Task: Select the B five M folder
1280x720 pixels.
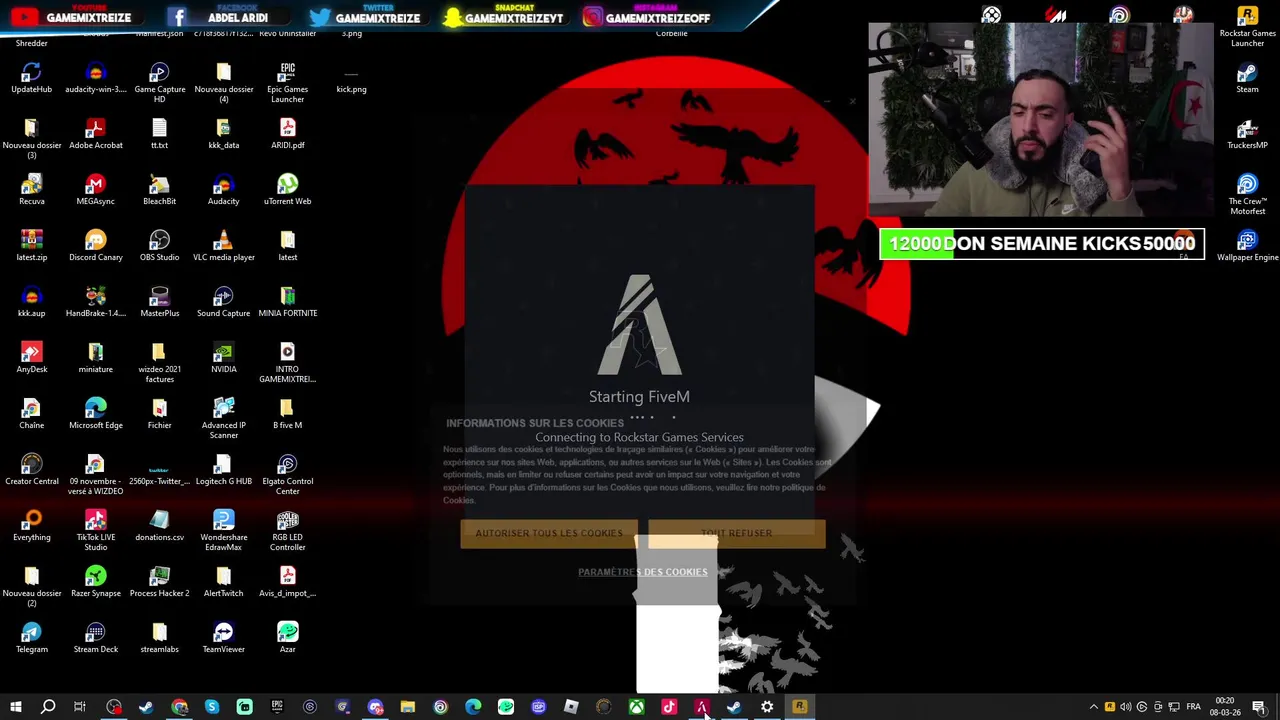Action: (287, 415)
